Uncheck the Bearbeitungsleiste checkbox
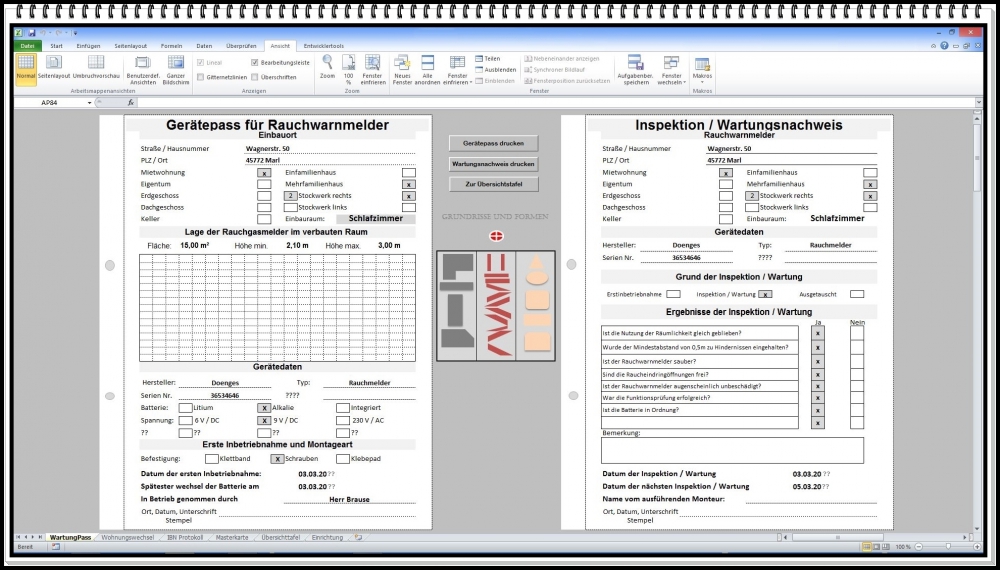1000x570 pixels. (255, 62)
